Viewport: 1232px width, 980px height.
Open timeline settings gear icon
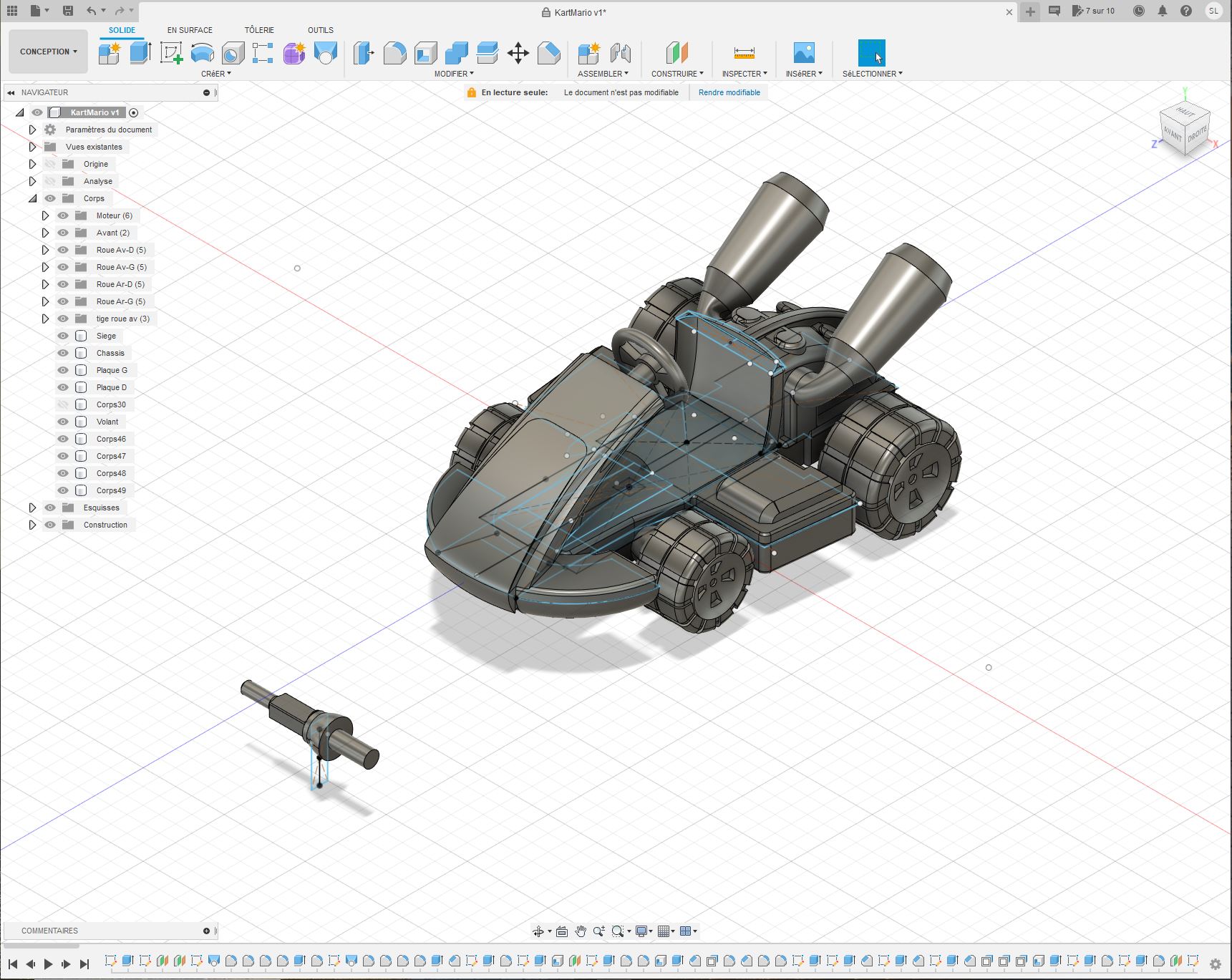pos(1215,964)
